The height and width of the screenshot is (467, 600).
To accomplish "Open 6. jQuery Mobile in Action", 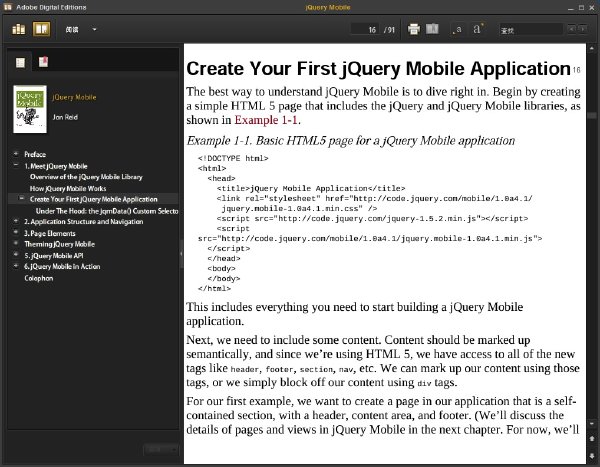I will pos(62,267).
